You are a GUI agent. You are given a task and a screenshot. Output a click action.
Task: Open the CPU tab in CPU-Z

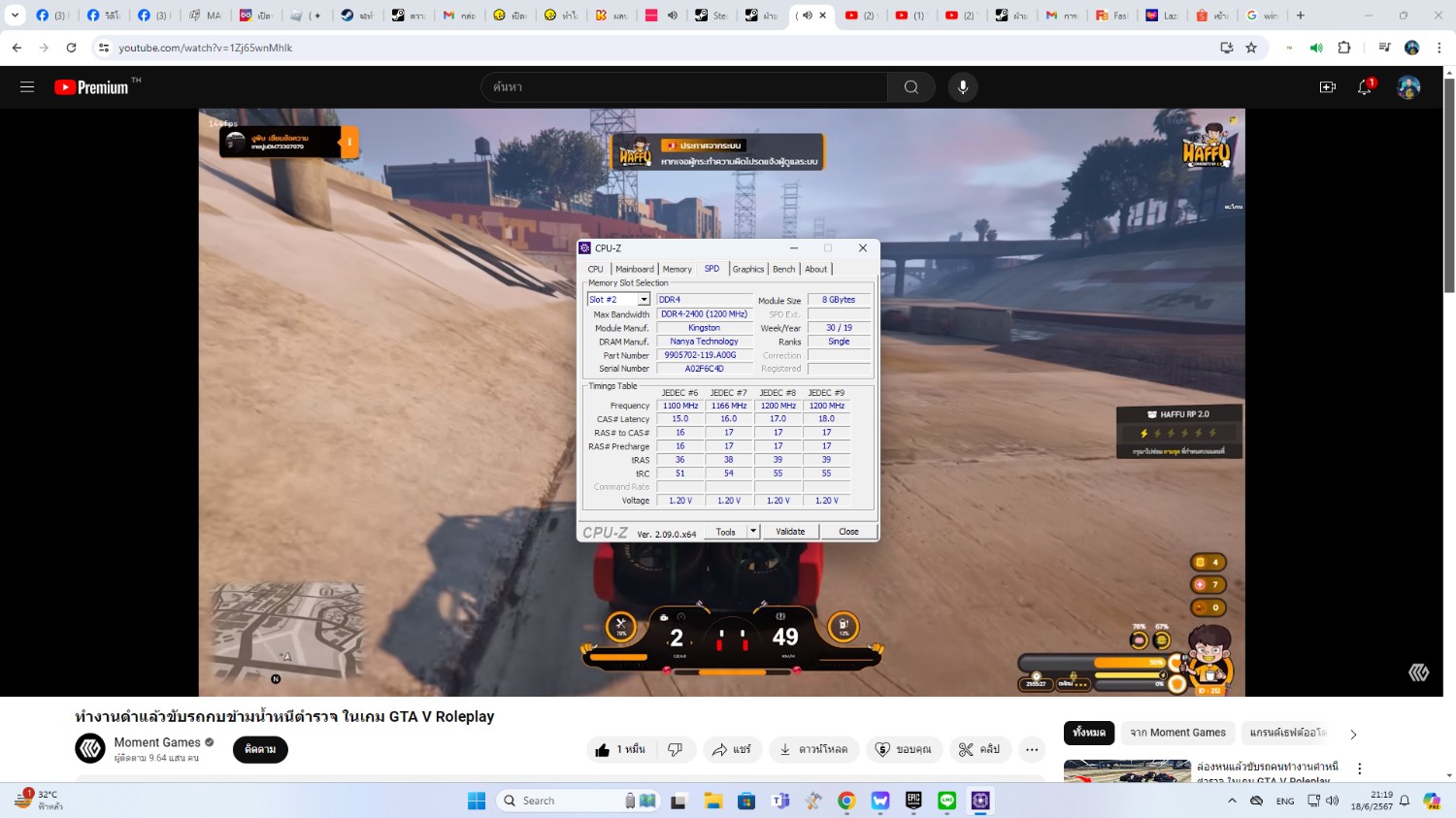[x=595, y=269]
